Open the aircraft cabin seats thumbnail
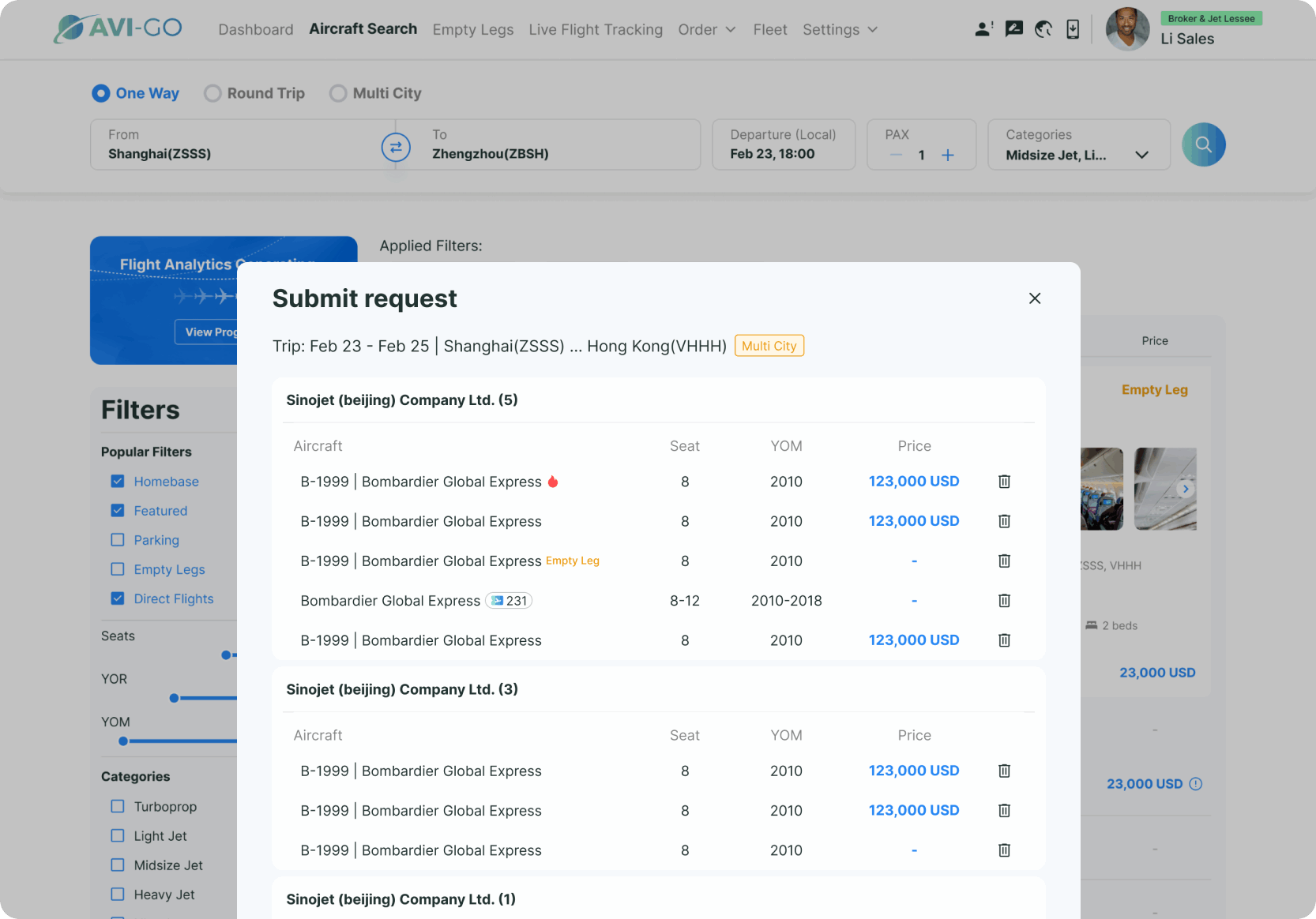Viewport: 1316px width, 919px height. (x=1102, y=489)
